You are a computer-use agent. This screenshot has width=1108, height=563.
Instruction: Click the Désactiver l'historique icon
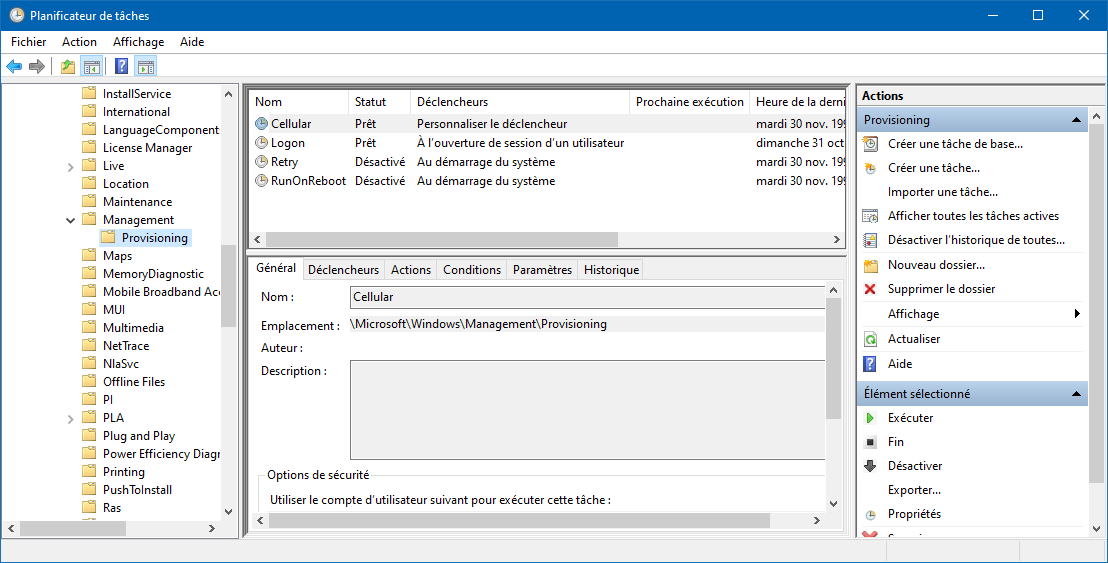871,240
